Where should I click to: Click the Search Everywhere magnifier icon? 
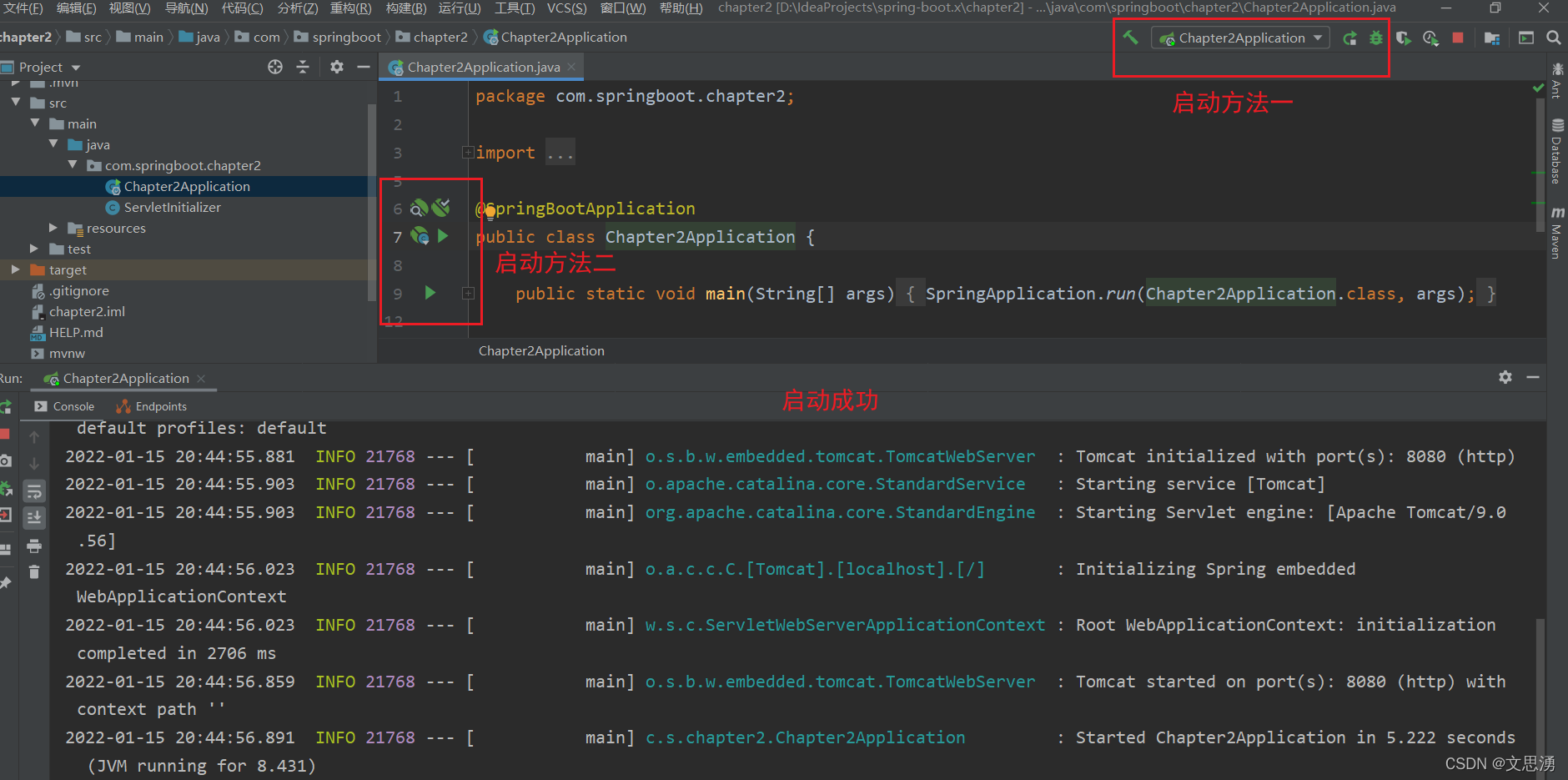1553,38
